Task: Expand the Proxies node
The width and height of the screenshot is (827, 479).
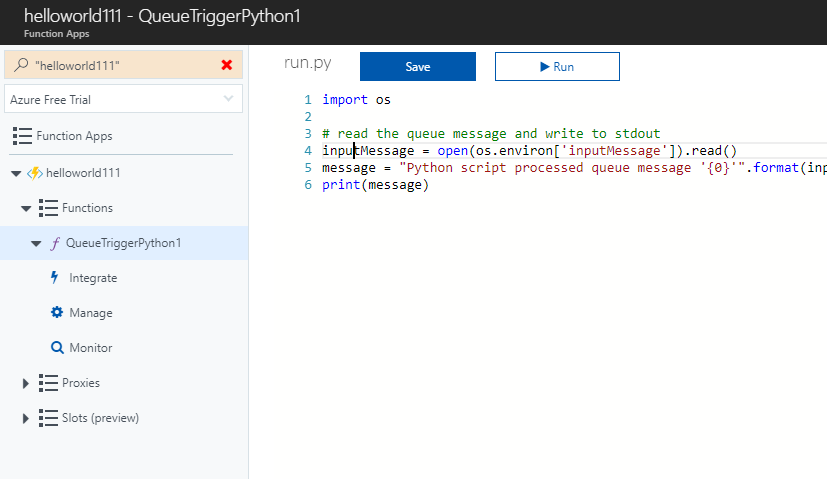Action: [25, 384]
